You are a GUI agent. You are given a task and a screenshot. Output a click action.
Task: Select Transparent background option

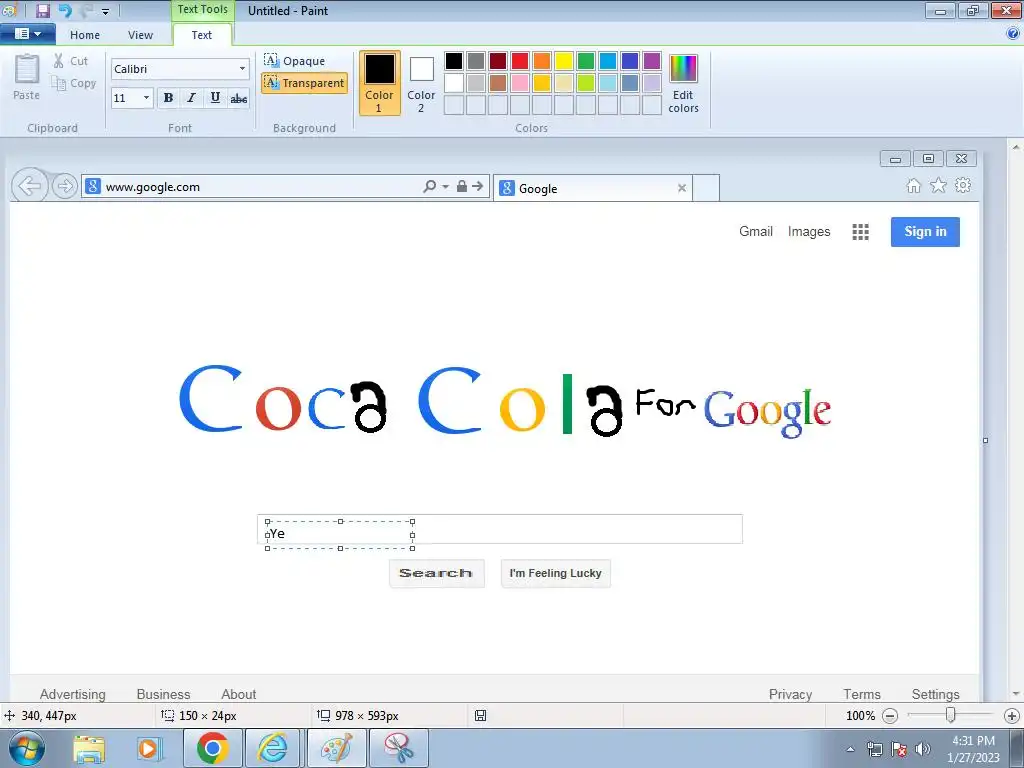[304, 83]
